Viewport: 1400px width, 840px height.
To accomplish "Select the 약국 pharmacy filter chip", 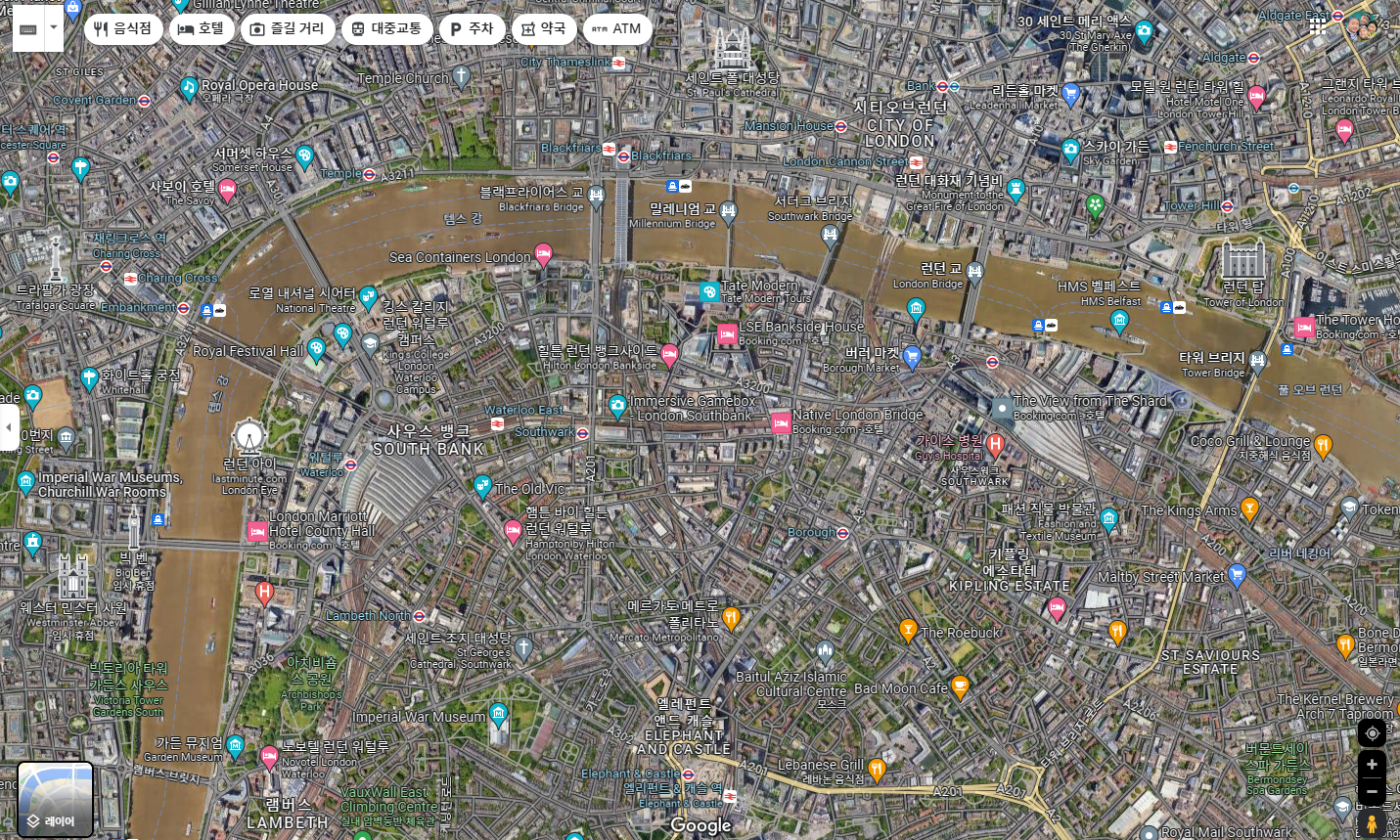I will 544,29.
